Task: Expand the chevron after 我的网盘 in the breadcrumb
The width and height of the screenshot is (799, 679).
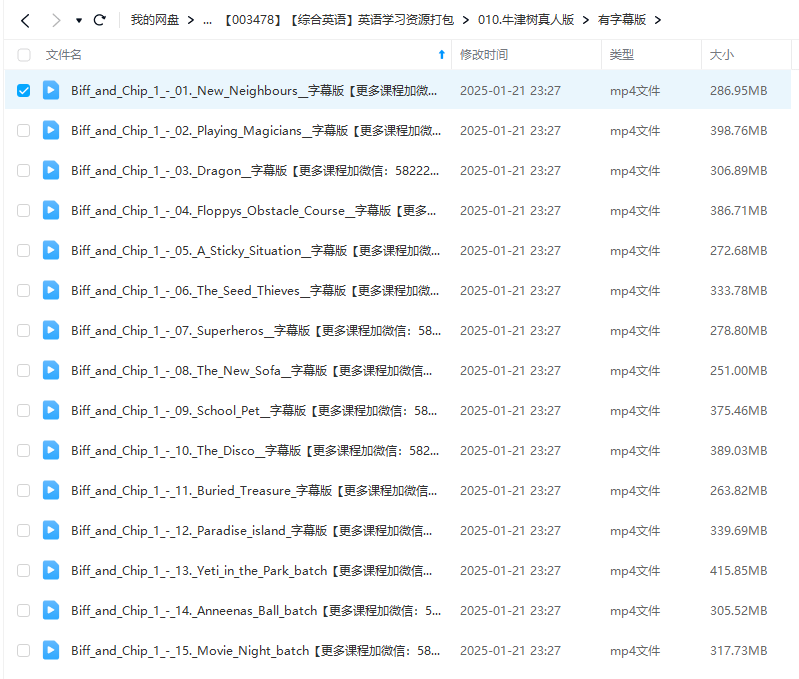Action: pyautogui.click(x=191, y=20)
